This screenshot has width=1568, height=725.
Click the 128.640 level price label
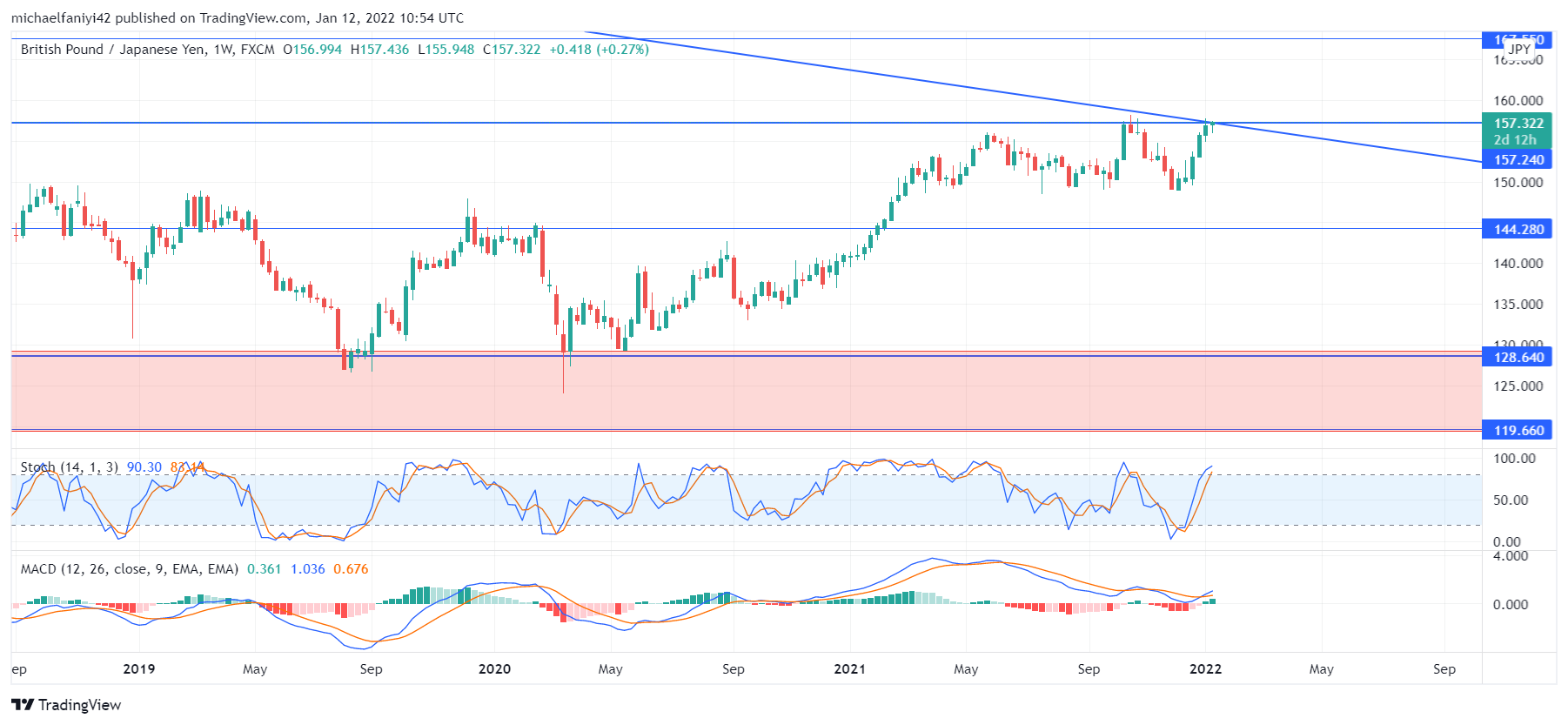pos(1518,358)
